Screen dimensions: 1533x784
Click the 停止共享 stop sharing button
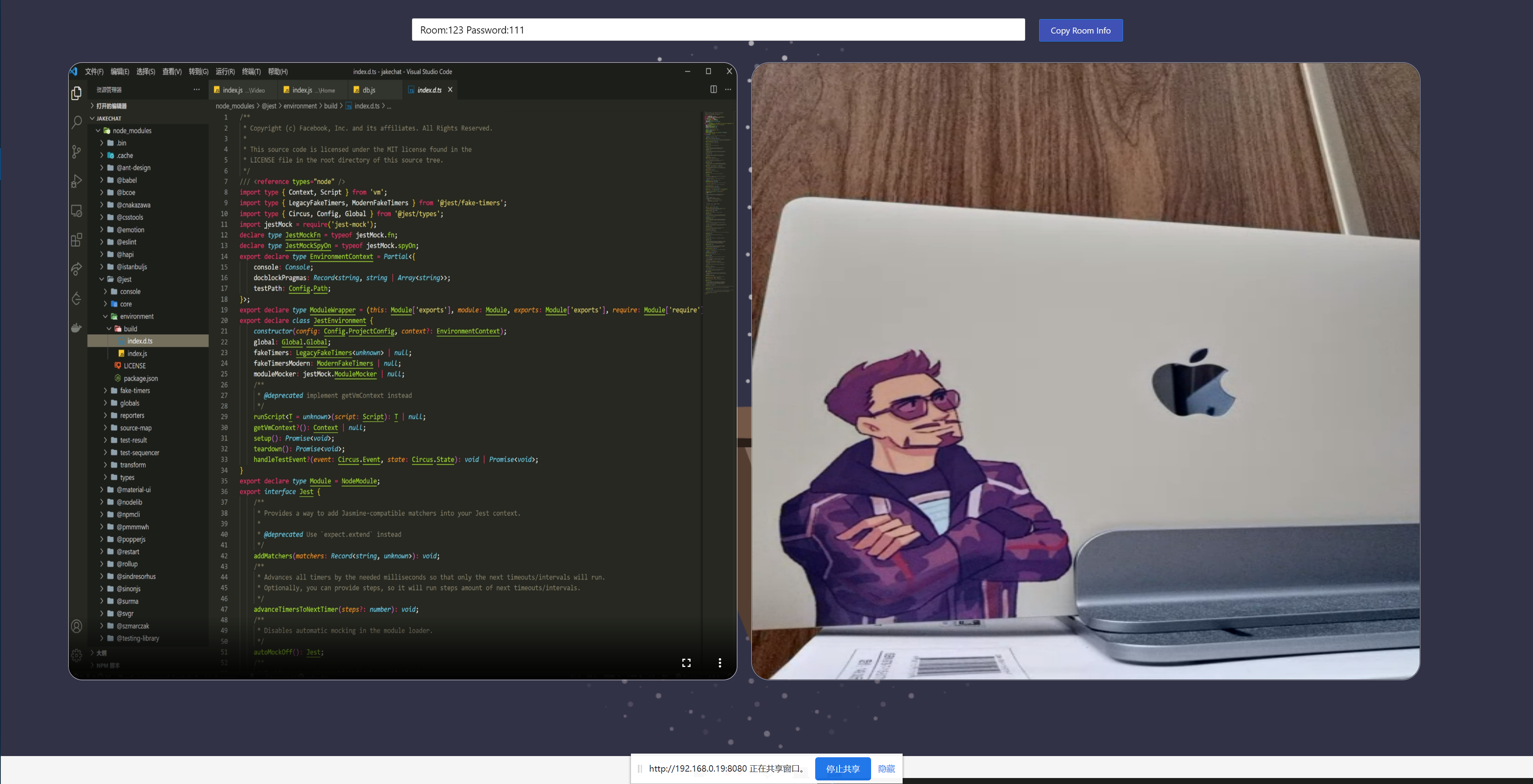tap(842, 768)
